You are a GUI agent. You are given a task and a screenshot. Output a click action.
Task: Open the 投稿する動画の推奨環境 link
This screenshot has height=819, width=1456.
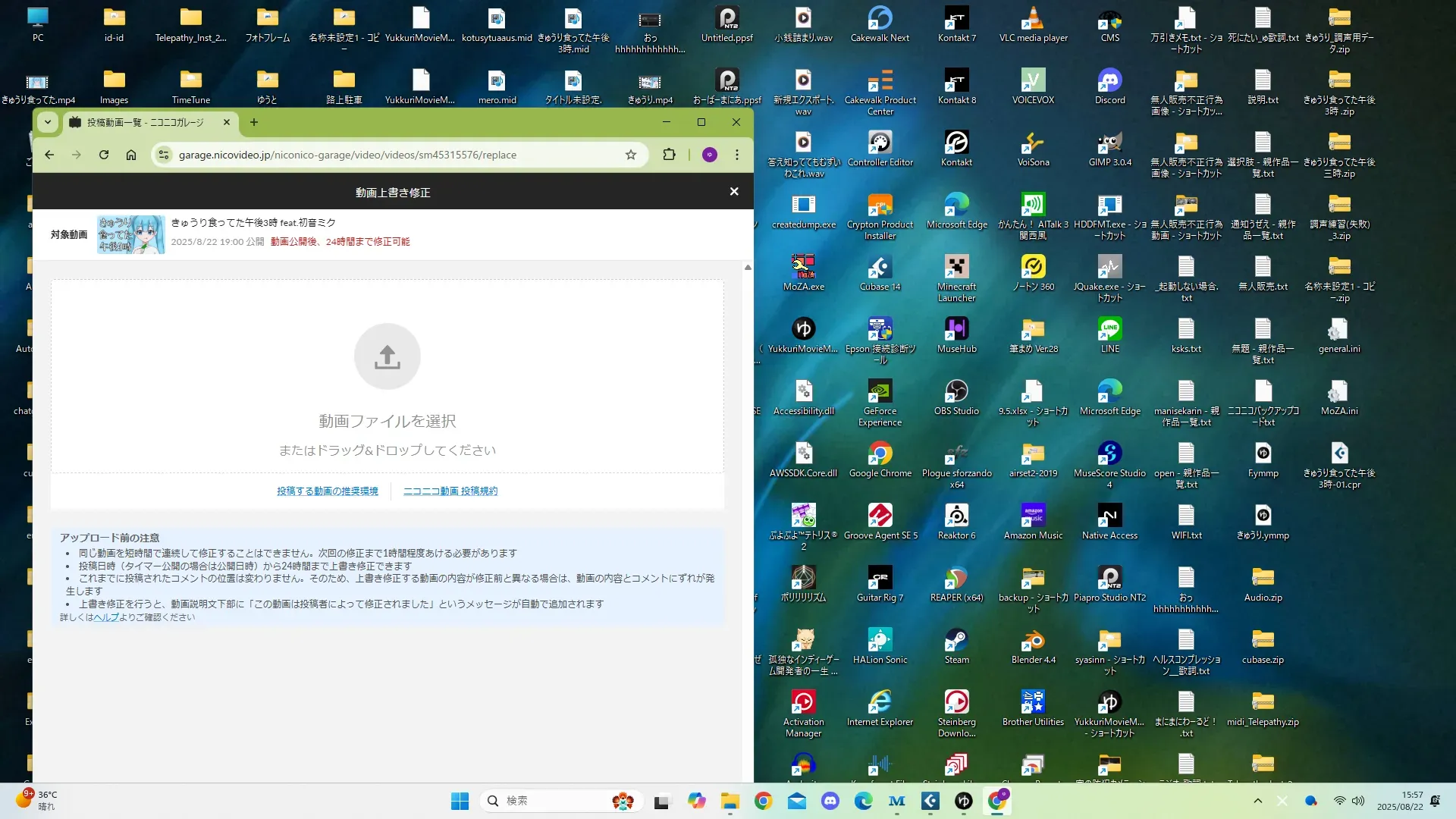coord(327,491)
